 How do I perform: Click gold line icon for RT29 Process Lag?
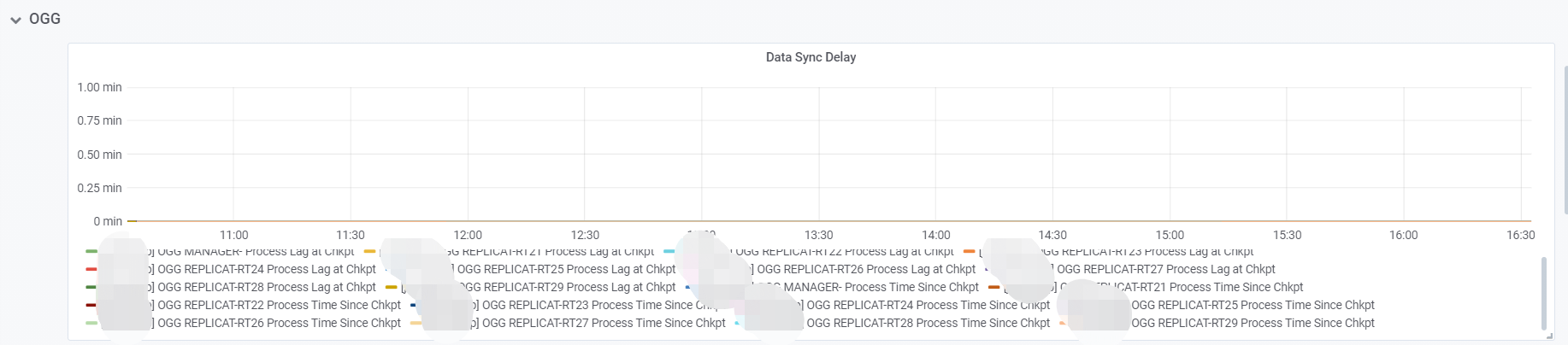coord(391,287)
